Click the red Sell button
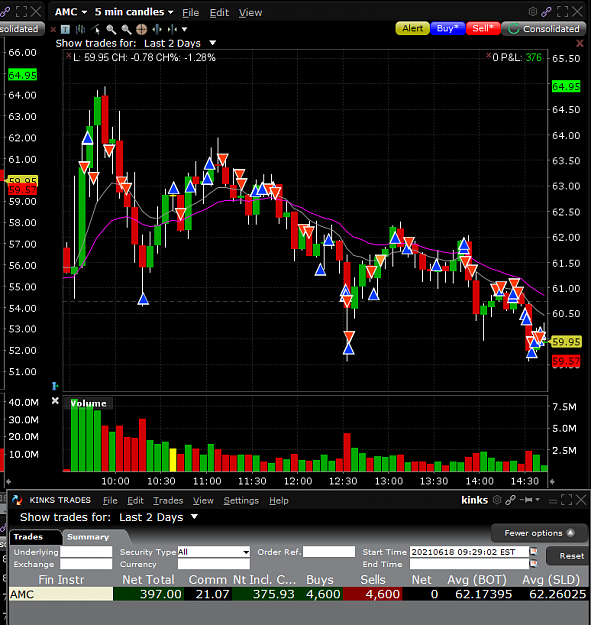Screen dimensions: 591x625 click(x=483, y=28)
